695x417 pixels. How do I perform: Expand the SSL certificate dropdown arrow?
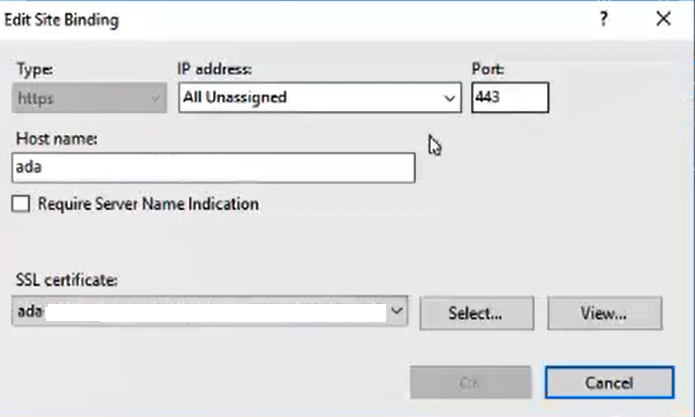[x=398, y=312]
